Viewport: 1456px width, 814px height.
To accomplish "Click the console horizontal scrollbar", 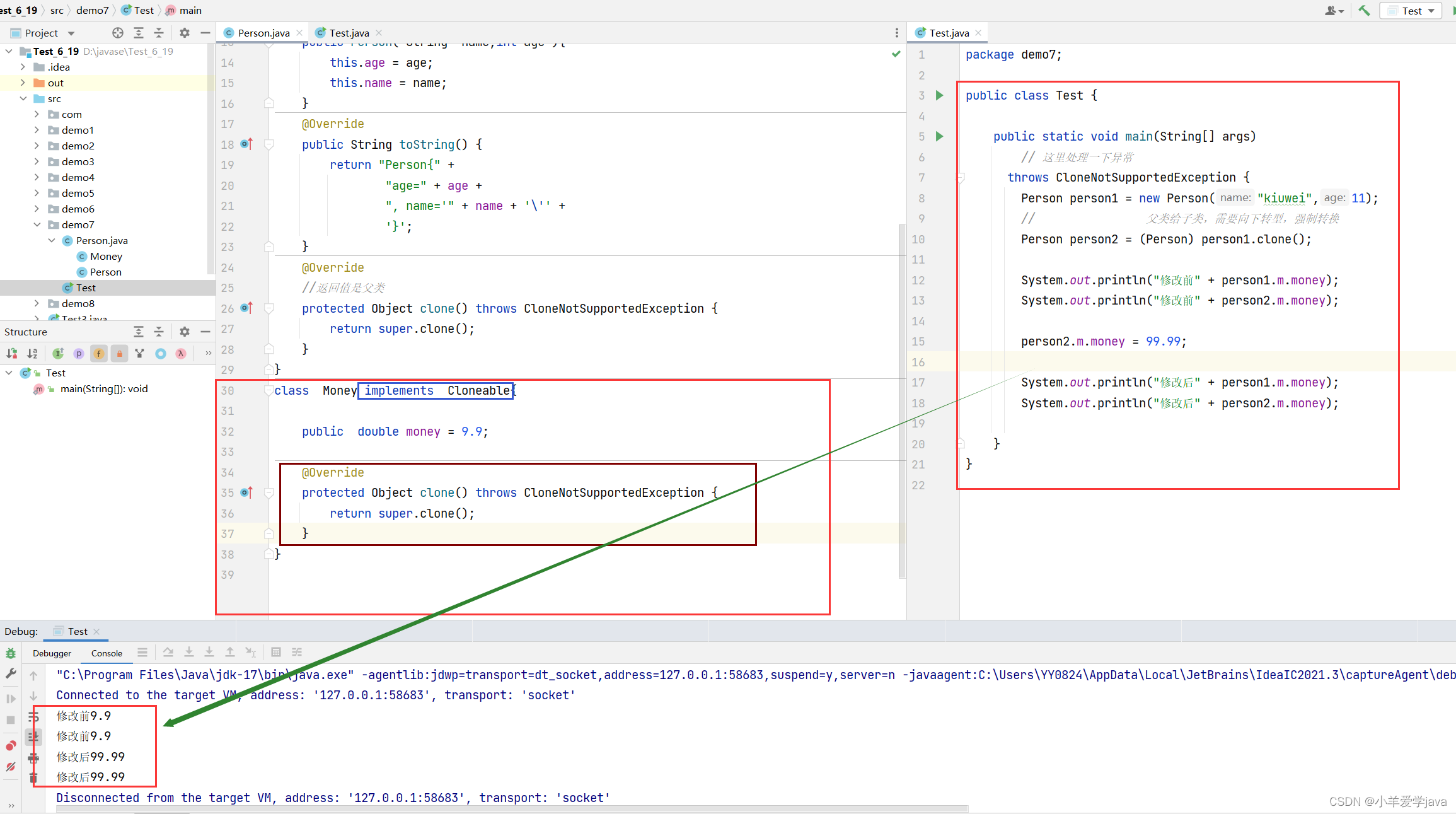I will click(x=504, y=808).
